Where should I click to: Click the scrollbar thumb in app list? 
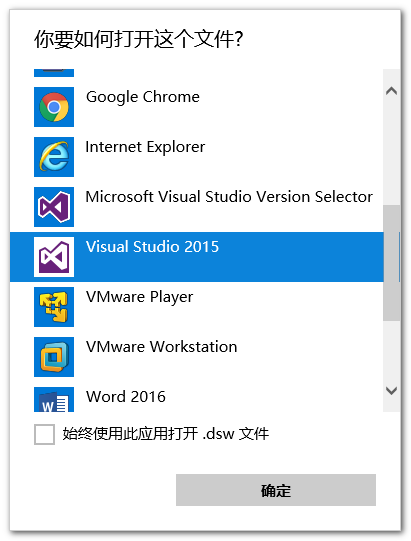[392, 263]
